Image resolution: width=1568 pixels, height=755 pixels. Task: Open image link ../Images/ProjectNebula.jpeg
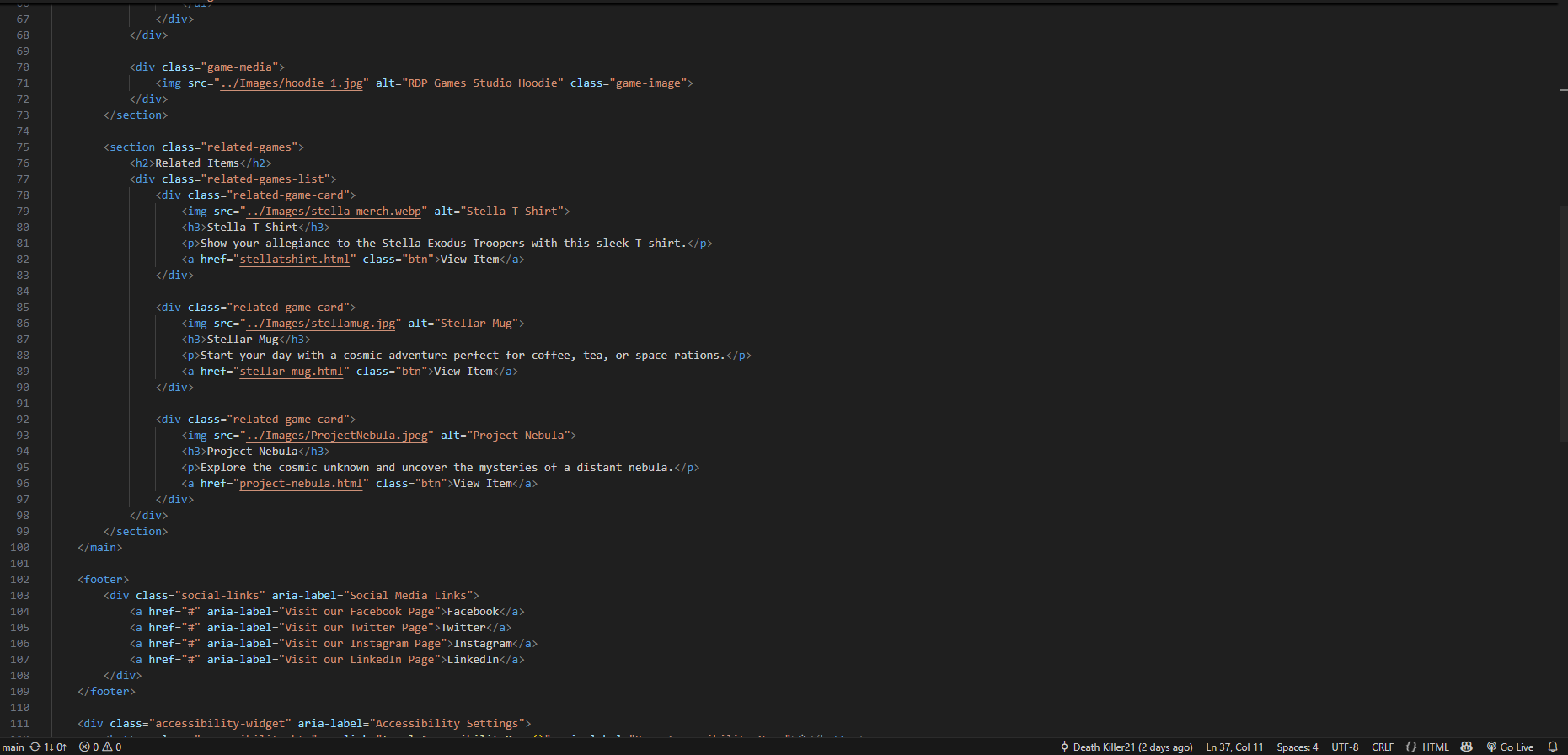(x=337, y=436)
